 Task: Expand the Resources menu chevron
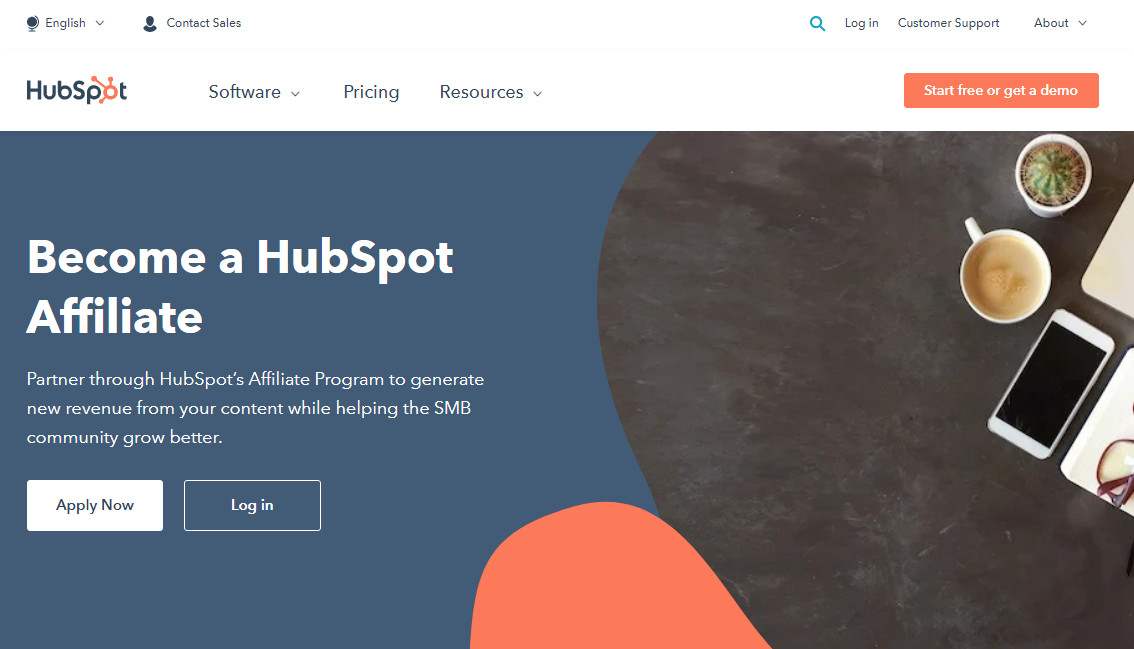[x=537, y=93]
